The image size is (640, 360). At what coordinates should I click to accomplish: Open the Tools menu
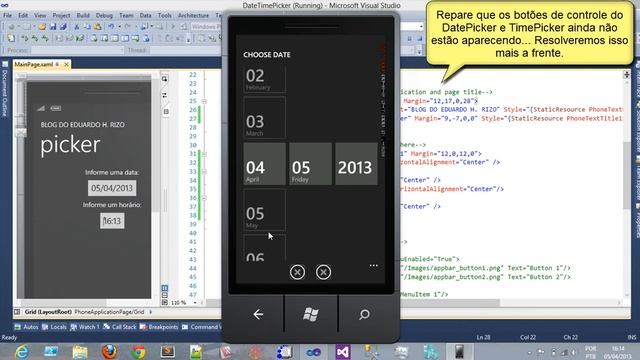click(164, 16)
